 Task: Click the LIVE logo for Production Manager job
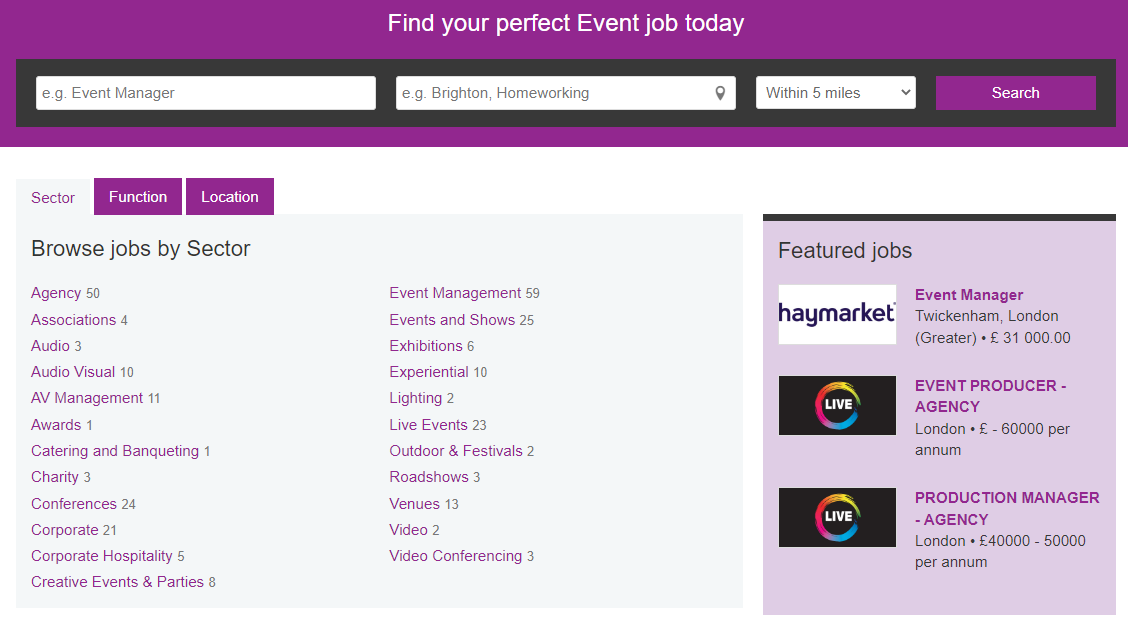click(837, 517)
